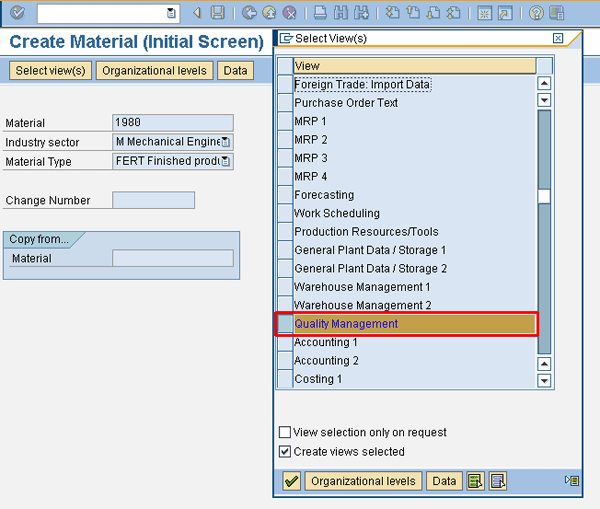Enable View selection only on request
The width and height of the screenshot is (600, 509).
click(285, 433)
